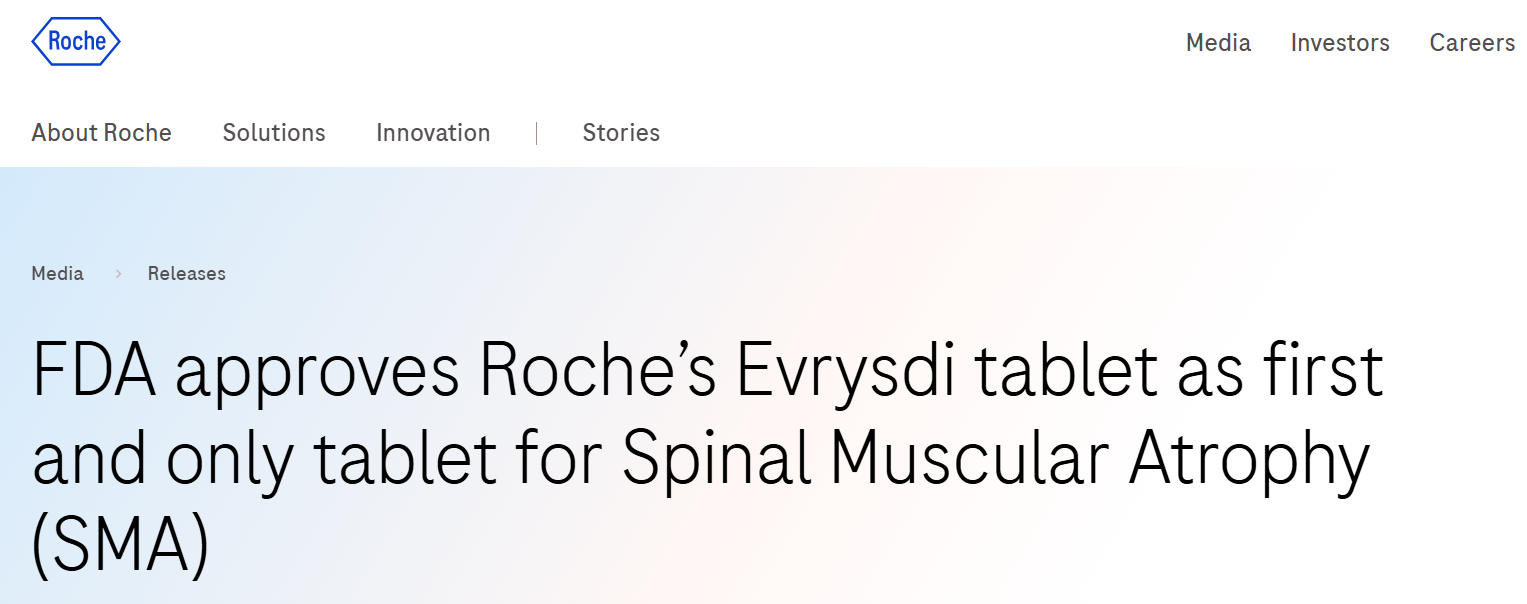Expand the About Roche menu
The image size is (1527, 604).
point(102,133)
